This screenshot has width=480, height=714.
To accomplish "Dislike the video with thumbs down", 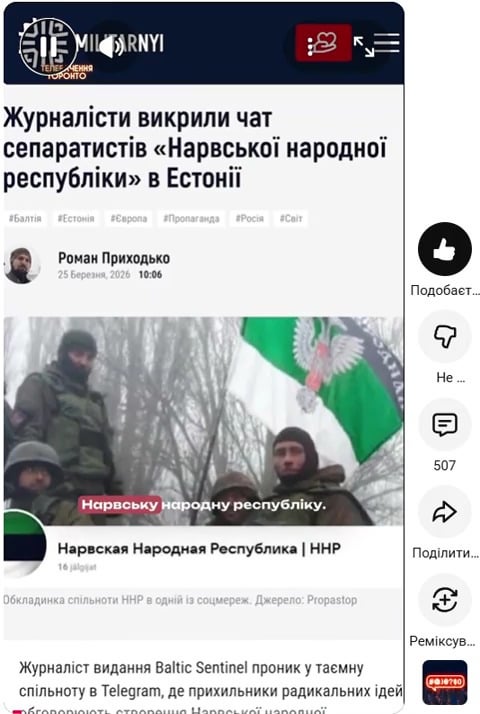I will 444,337.
